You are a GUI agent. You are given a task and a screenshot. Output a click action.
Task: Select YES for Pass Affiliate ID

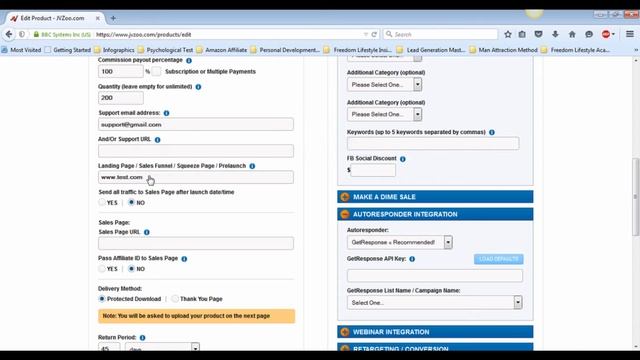point(102,269)
